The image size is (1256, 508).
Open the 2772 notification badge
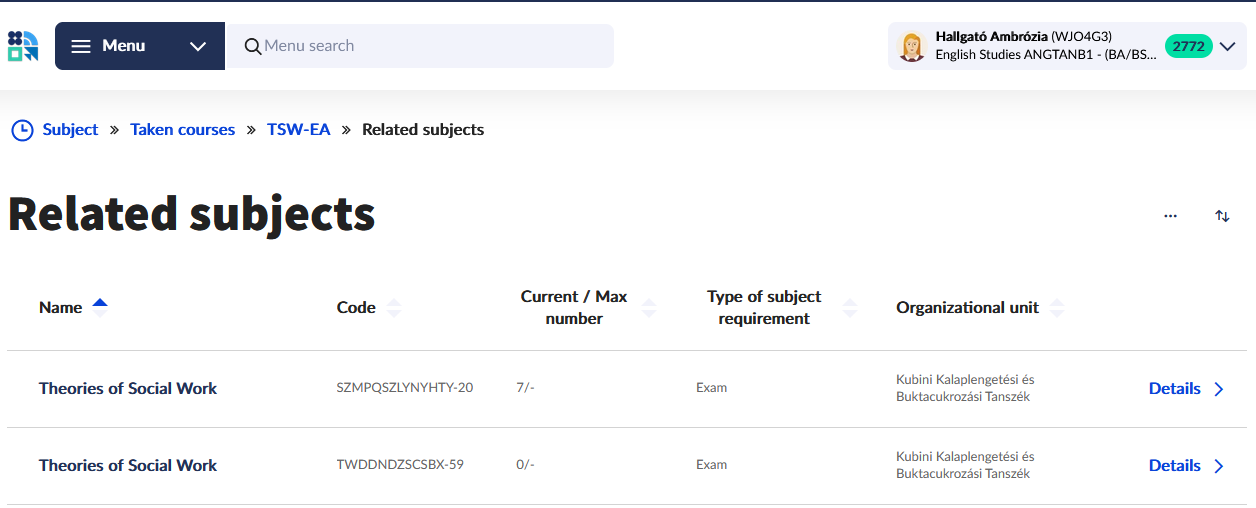coord(1188,46)
